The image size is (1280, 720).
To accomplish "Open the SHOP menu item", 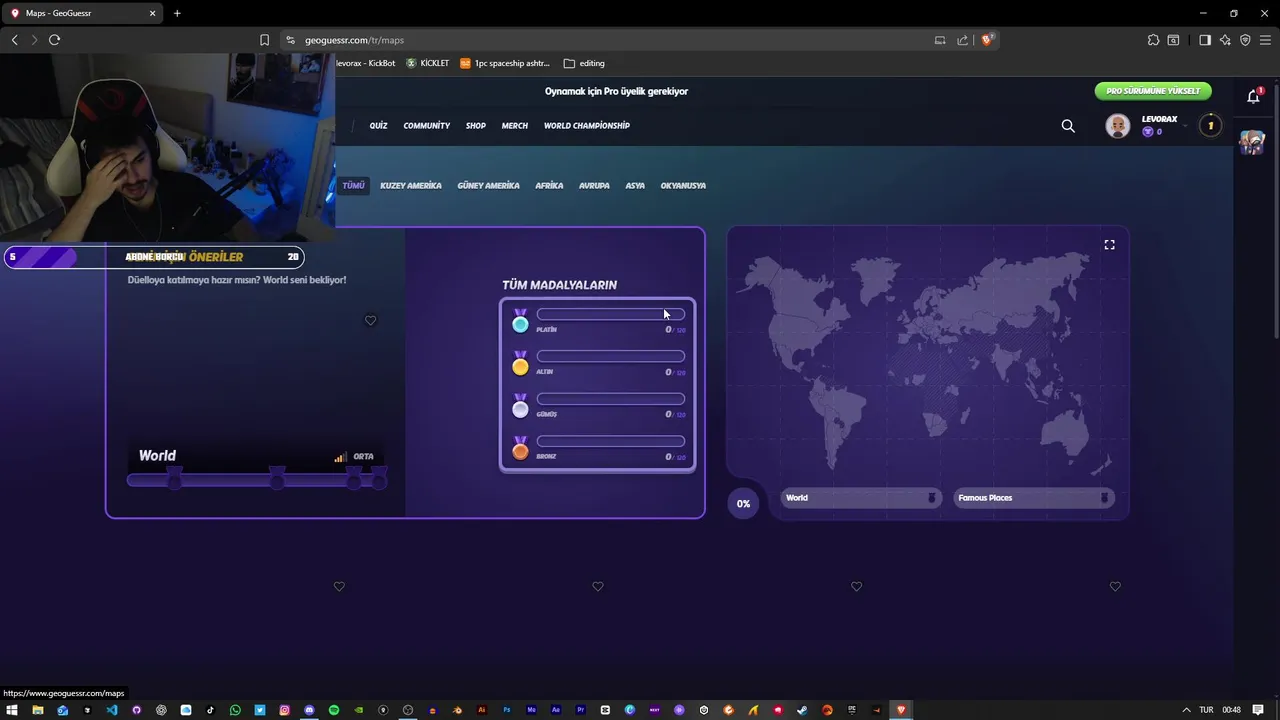I will tap(476, 126).
